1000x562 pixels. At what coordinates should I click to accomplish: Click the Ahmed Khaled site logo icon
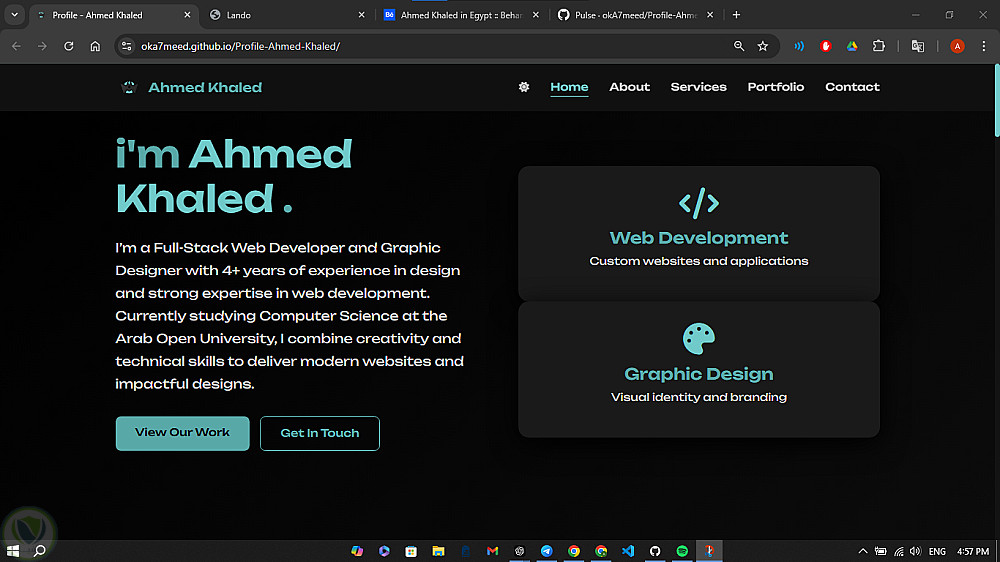pos(129,87)
